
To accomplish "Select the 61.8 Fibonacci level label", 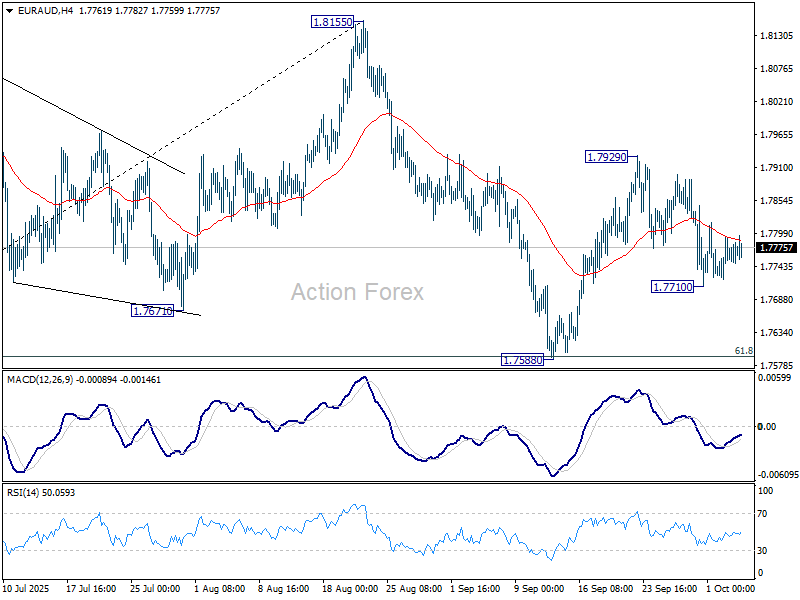I will [743, 351].
